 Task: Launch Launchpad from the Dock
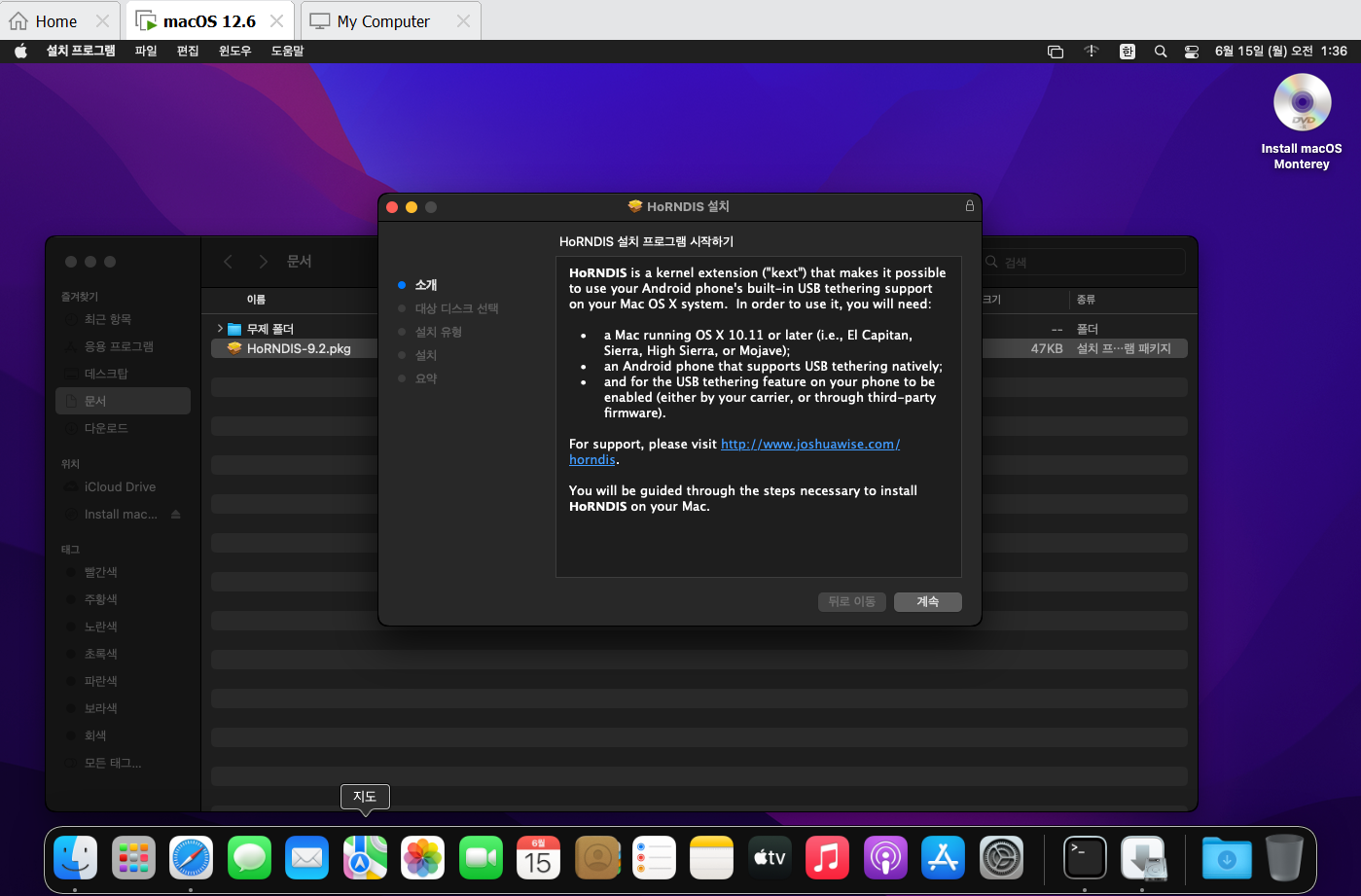[133, 858]
